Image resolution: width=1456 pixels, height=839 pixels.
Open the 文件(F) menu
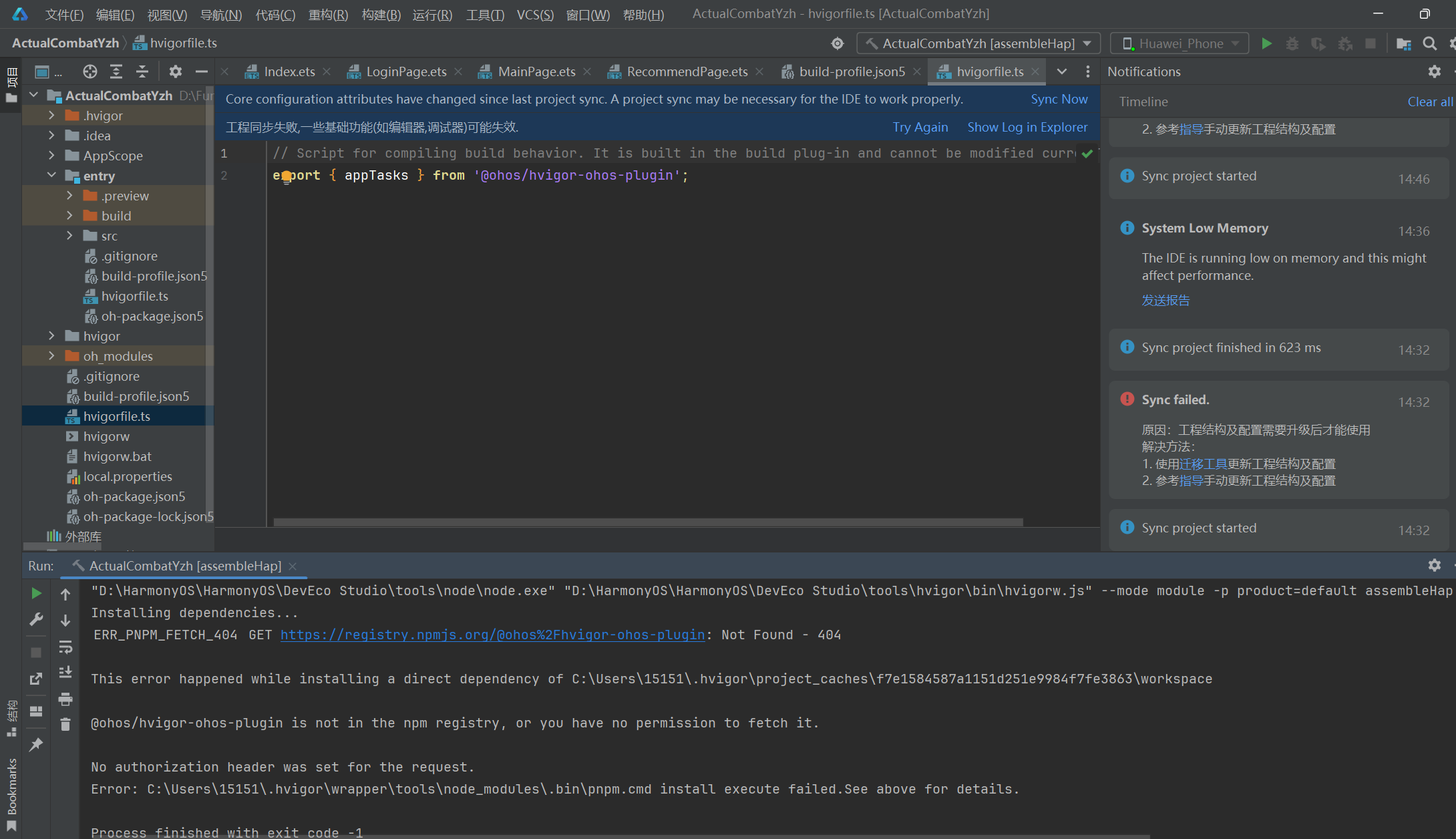64,15
